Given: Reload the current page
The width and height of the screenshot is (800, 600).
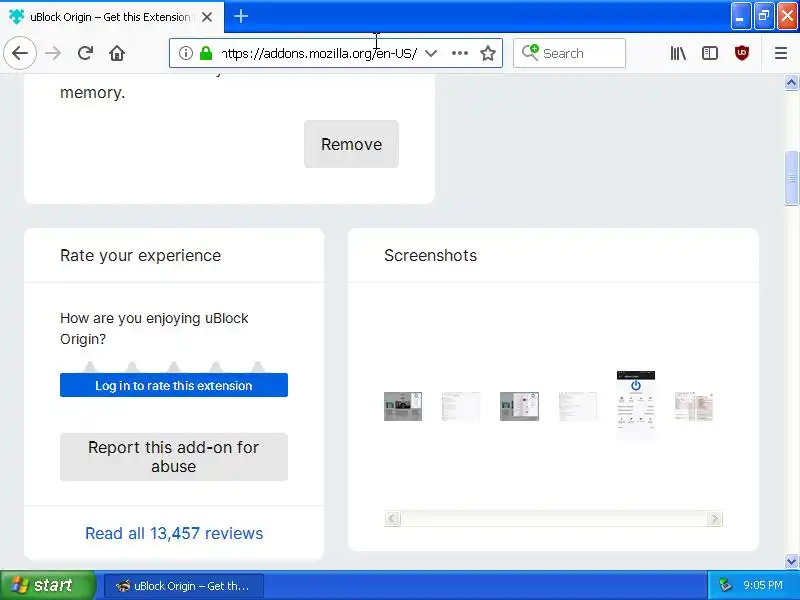Looking at the screenshot, I should pos(85,53).
